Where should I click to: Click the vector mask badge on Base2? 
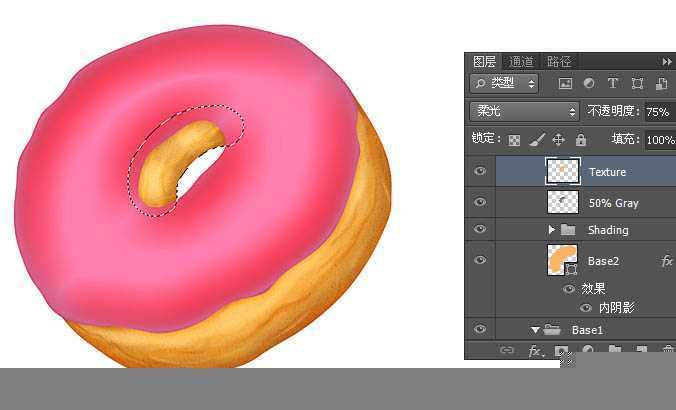[x=571, y=269]
